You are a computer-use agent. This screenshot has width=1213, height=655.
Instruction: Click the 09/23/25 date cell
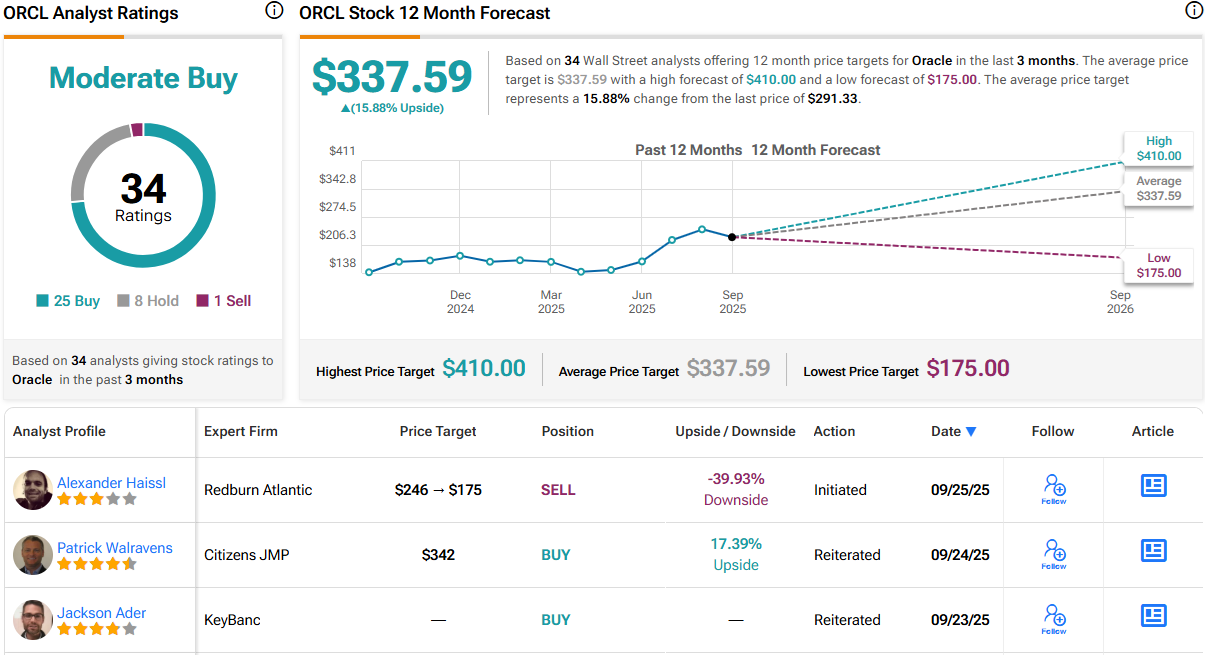click(960, 620)
